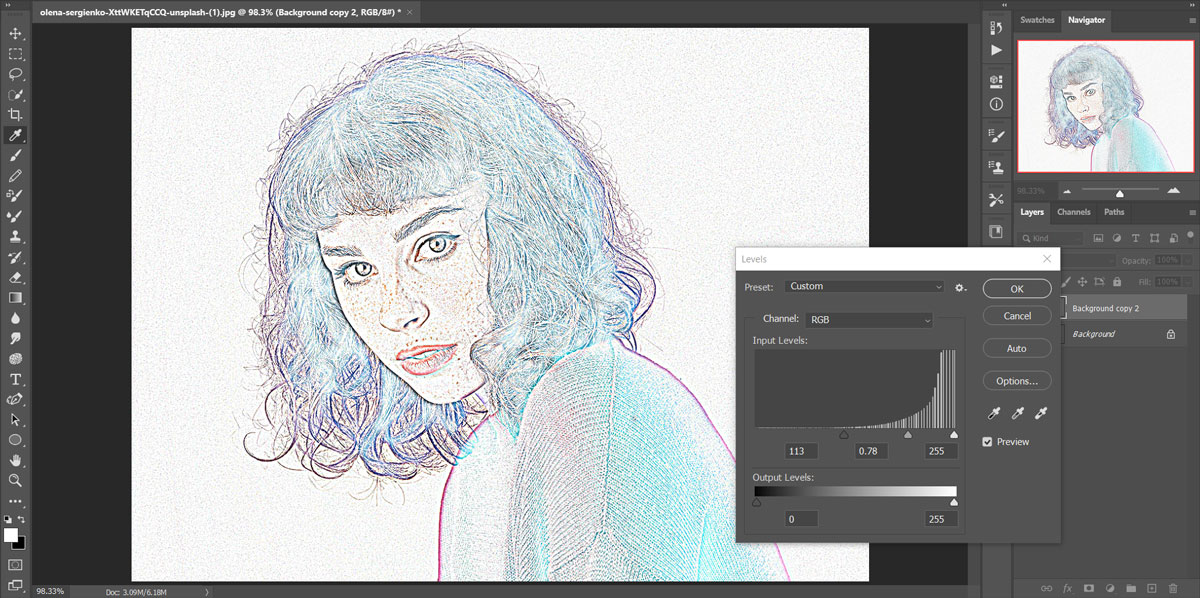Open the Layers panel flyout menu
The height and width of the screenshot is (598, 1200).
[1191, 212]
